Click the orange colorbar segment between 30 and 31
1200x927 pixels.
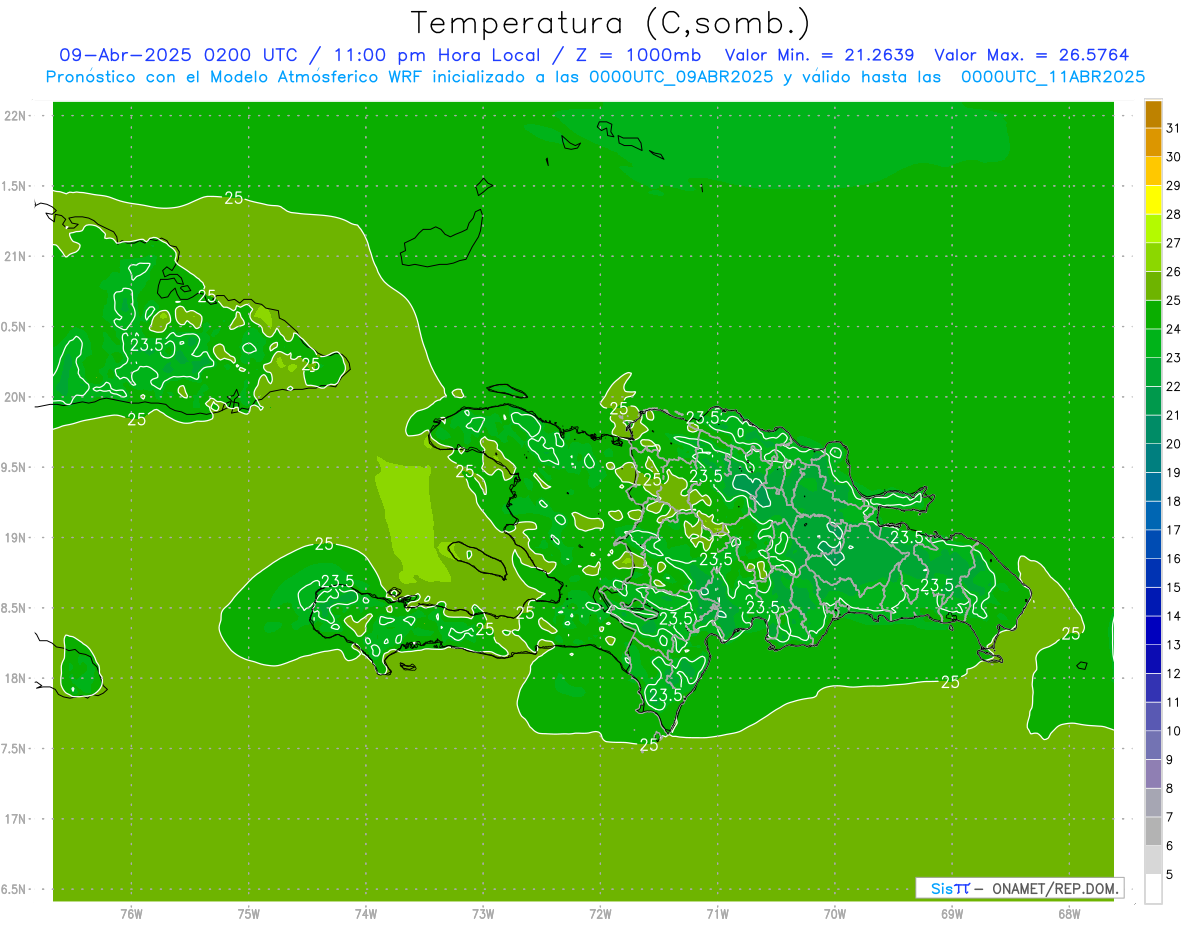coord(1153,142)
